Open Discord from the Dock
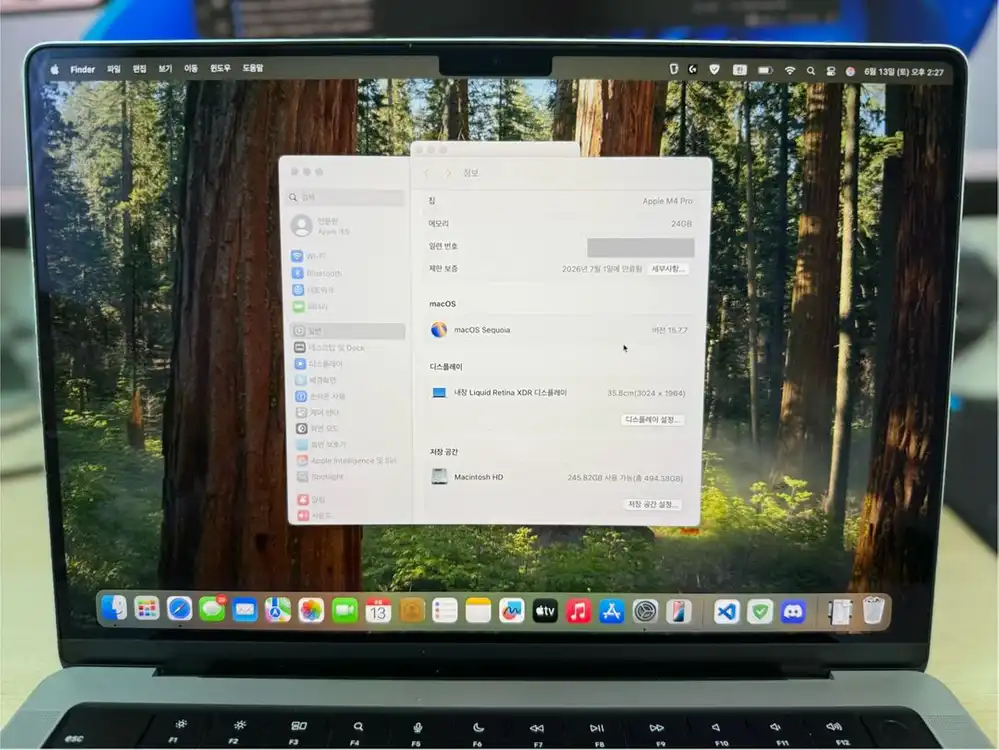This screenshot has width=999, height=750. [793, 612]
